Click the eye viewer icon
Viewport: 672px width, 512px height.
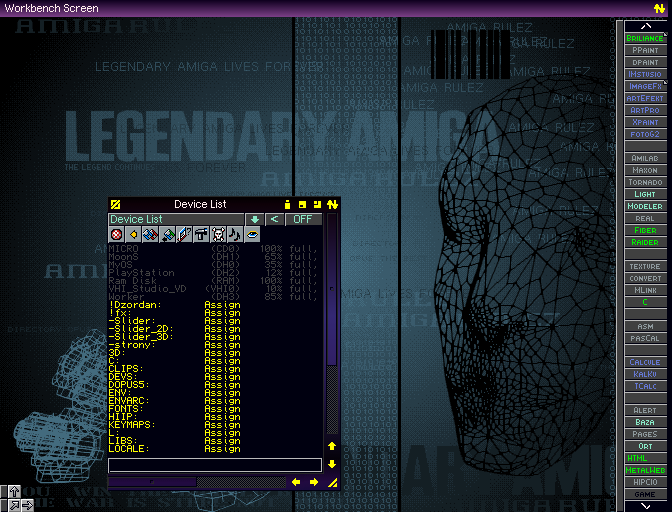(x=252, y=235)
